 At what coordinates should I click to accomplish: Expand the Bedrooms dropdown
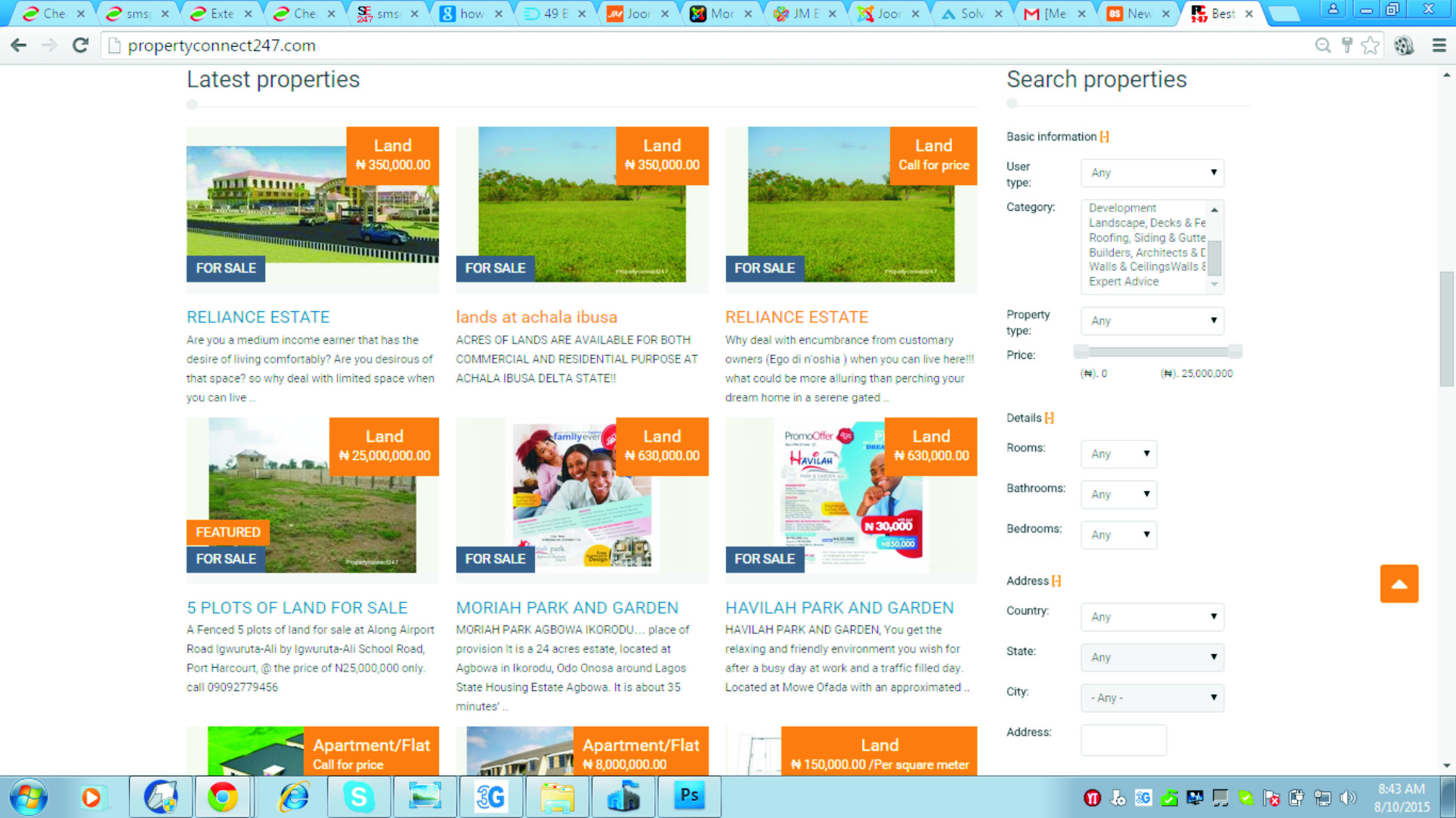[1118, 535]
